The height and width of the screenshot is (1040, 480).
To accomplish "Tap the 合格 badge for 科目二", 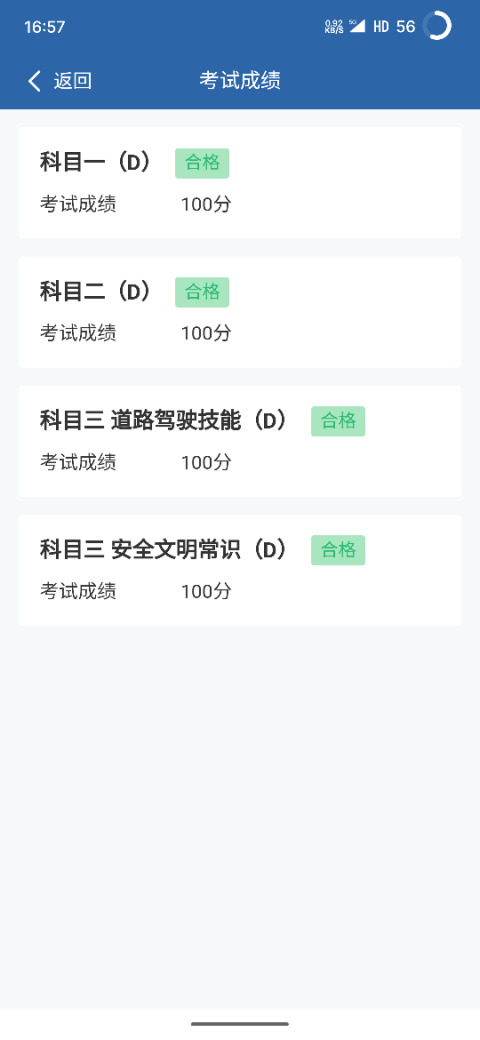I will pyautogui.click(x=202, y=292).
